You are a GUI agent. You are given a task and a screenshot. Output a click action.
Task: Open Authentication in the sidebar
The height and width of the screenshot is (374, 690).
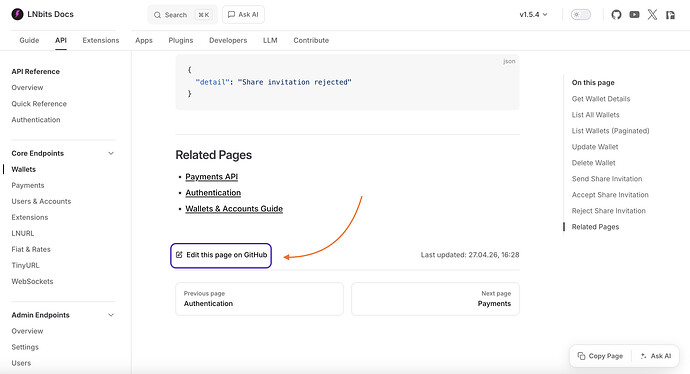(x=36, y=120)
